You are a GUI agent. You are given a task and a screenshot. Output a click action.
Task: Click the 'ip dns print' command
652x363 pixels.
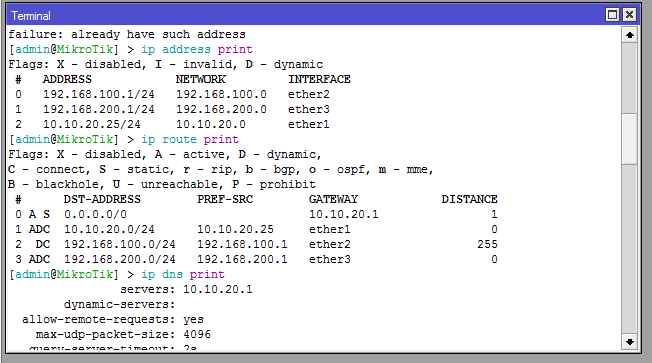(183, 274)
